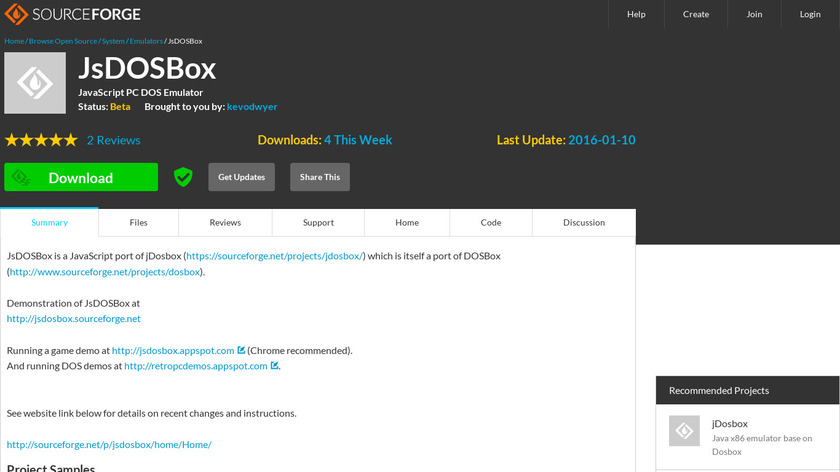
Task: Open kevodwyer's profile link
Action: 252,107
